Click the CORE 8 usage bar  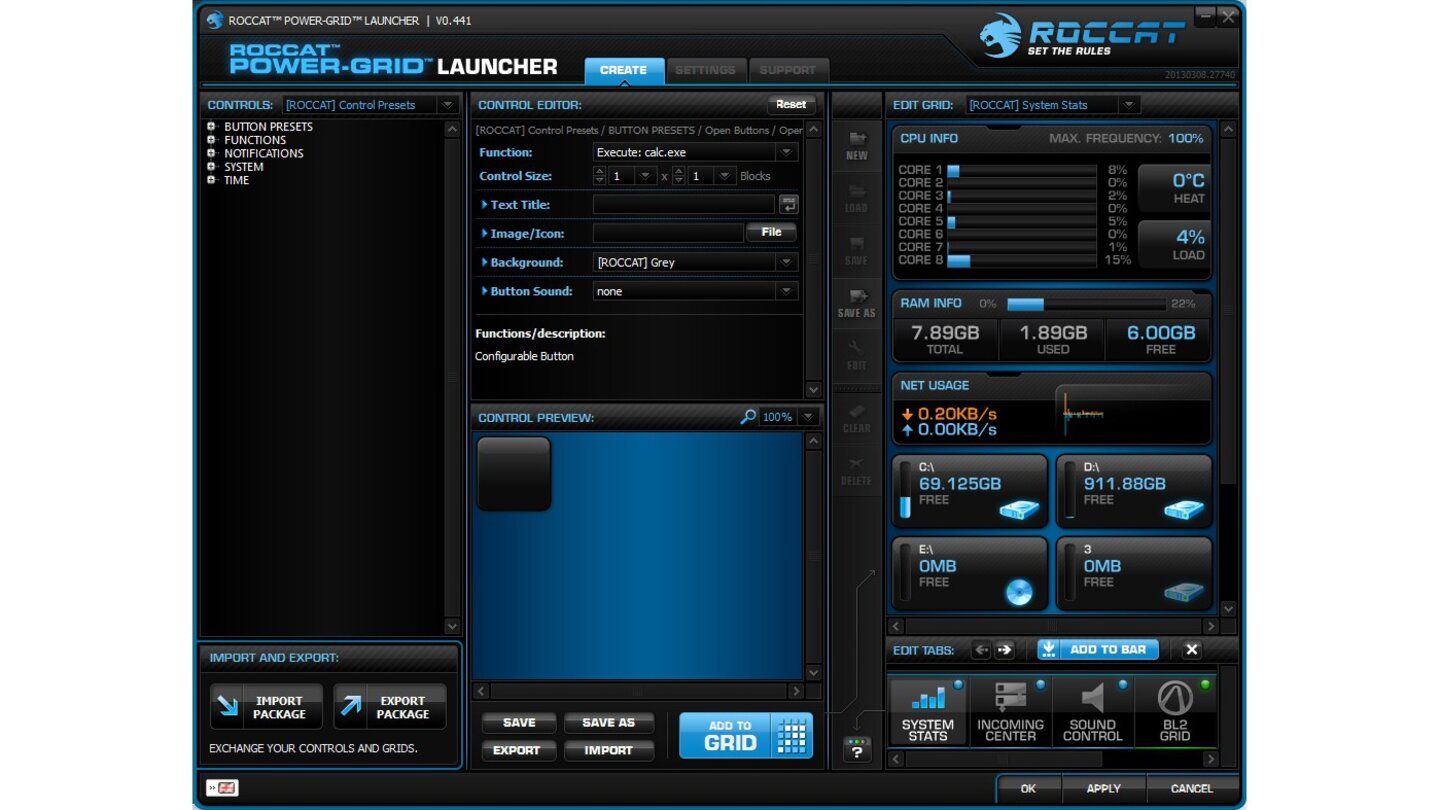point(1021,260)
